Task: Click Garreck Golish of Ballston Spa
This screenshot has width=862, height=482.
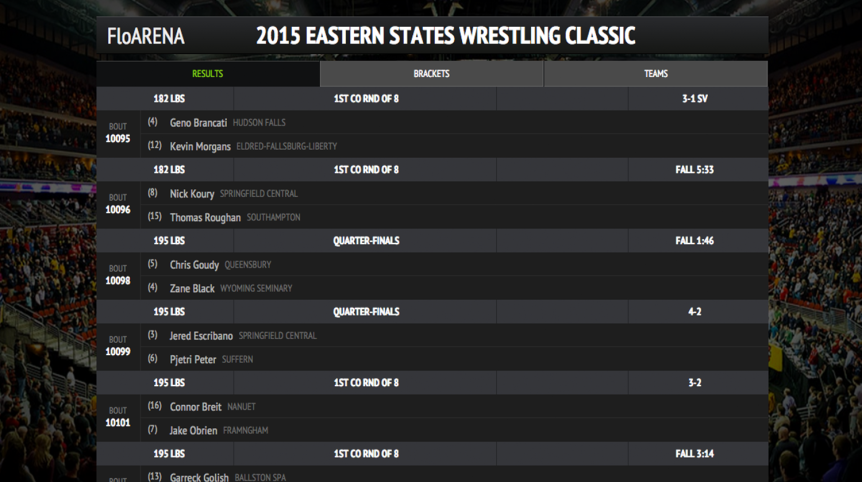Action: click(199, 477)
